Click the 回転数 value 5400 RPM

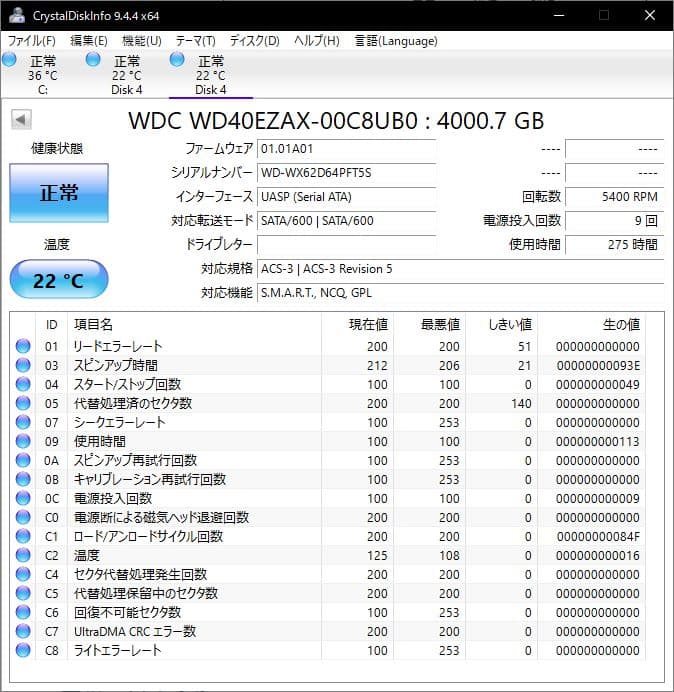coord(614,196)
